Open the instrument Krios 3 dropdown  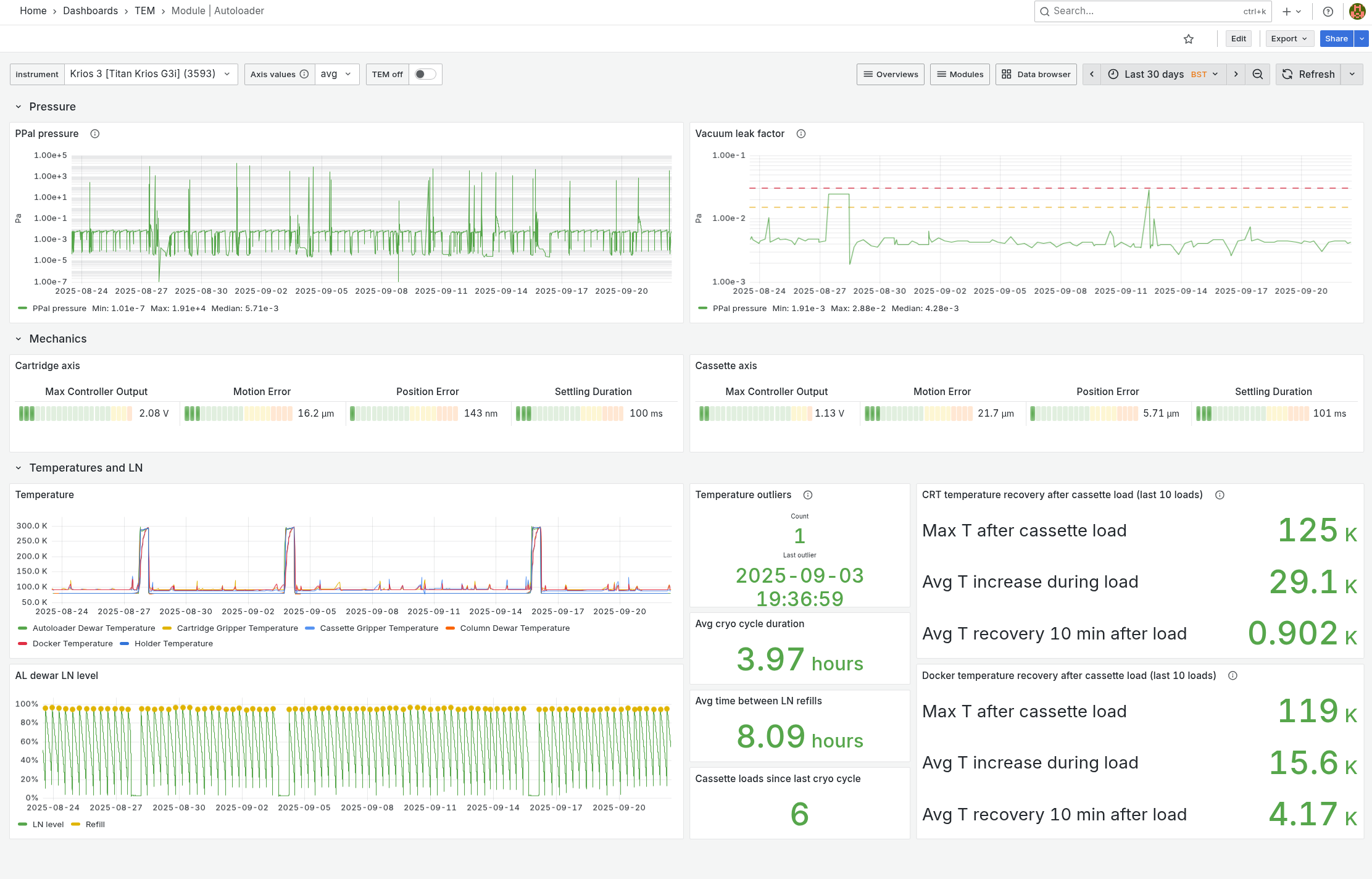[151, 74]
